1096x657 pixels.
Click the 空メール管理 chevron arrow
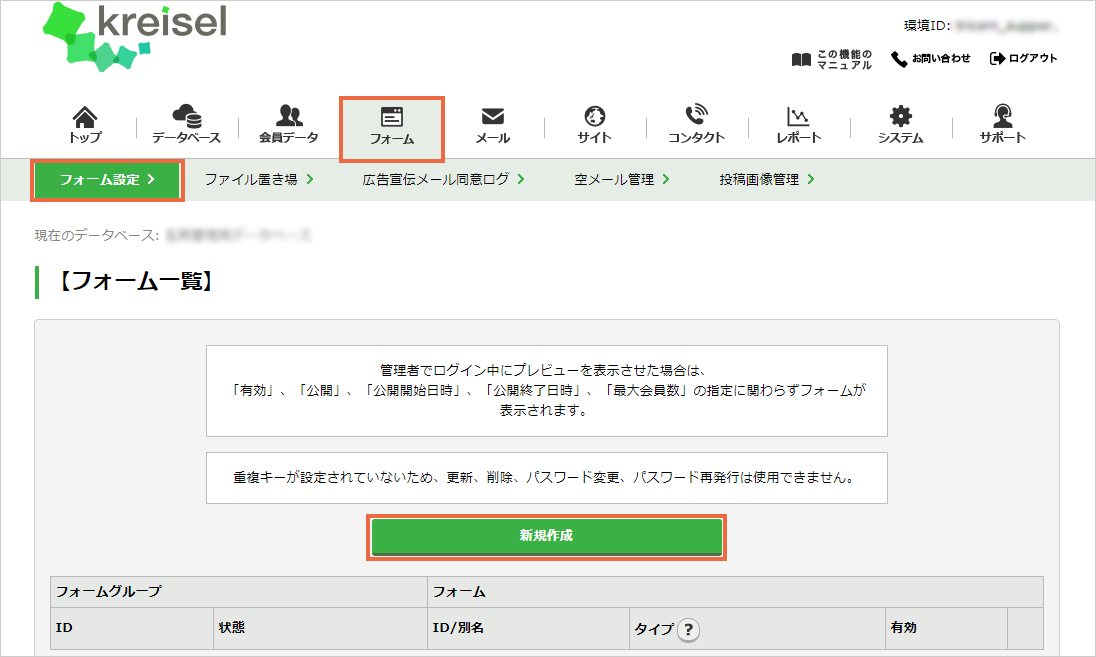[665, 180]
